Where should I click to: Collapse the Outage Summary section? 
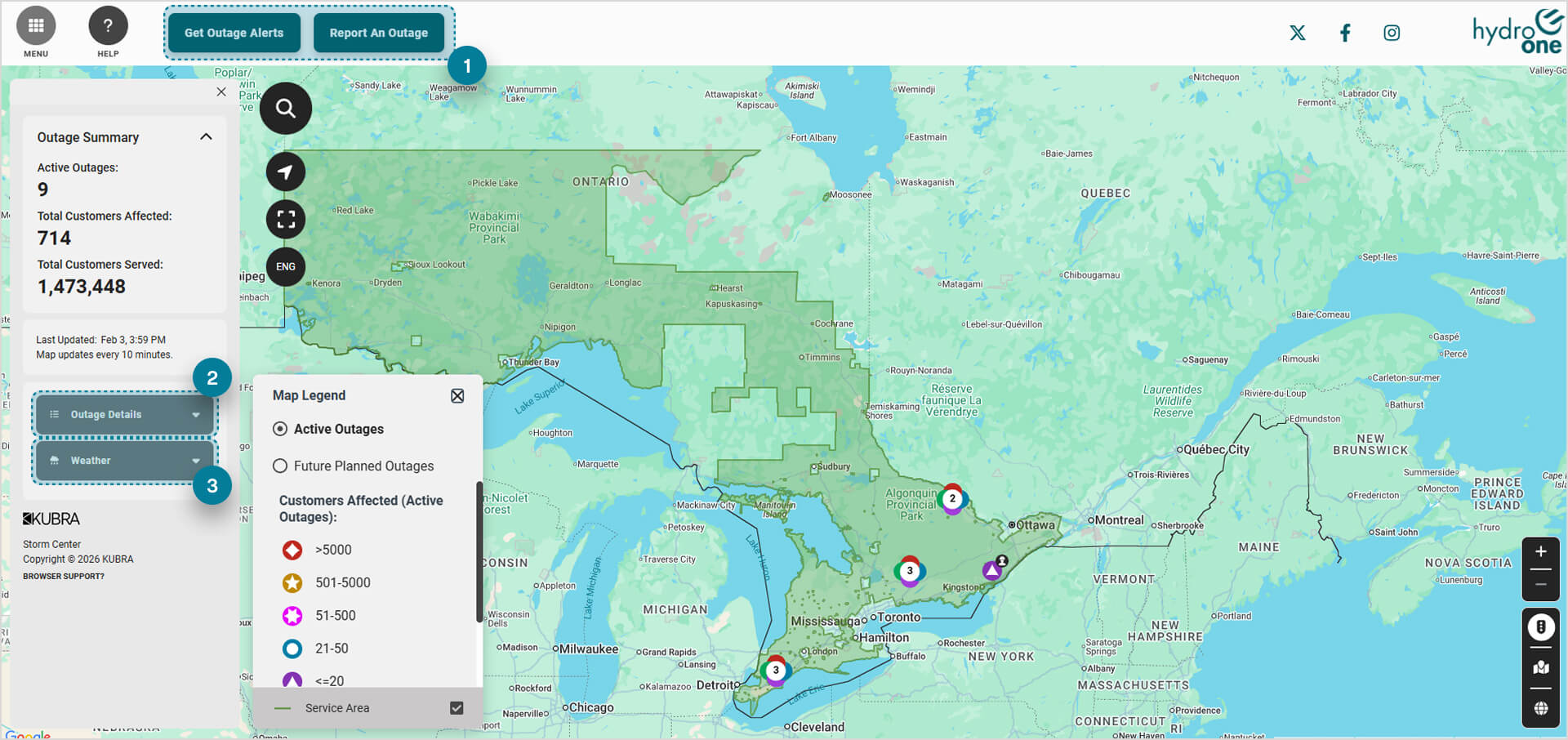click(206, 136)
